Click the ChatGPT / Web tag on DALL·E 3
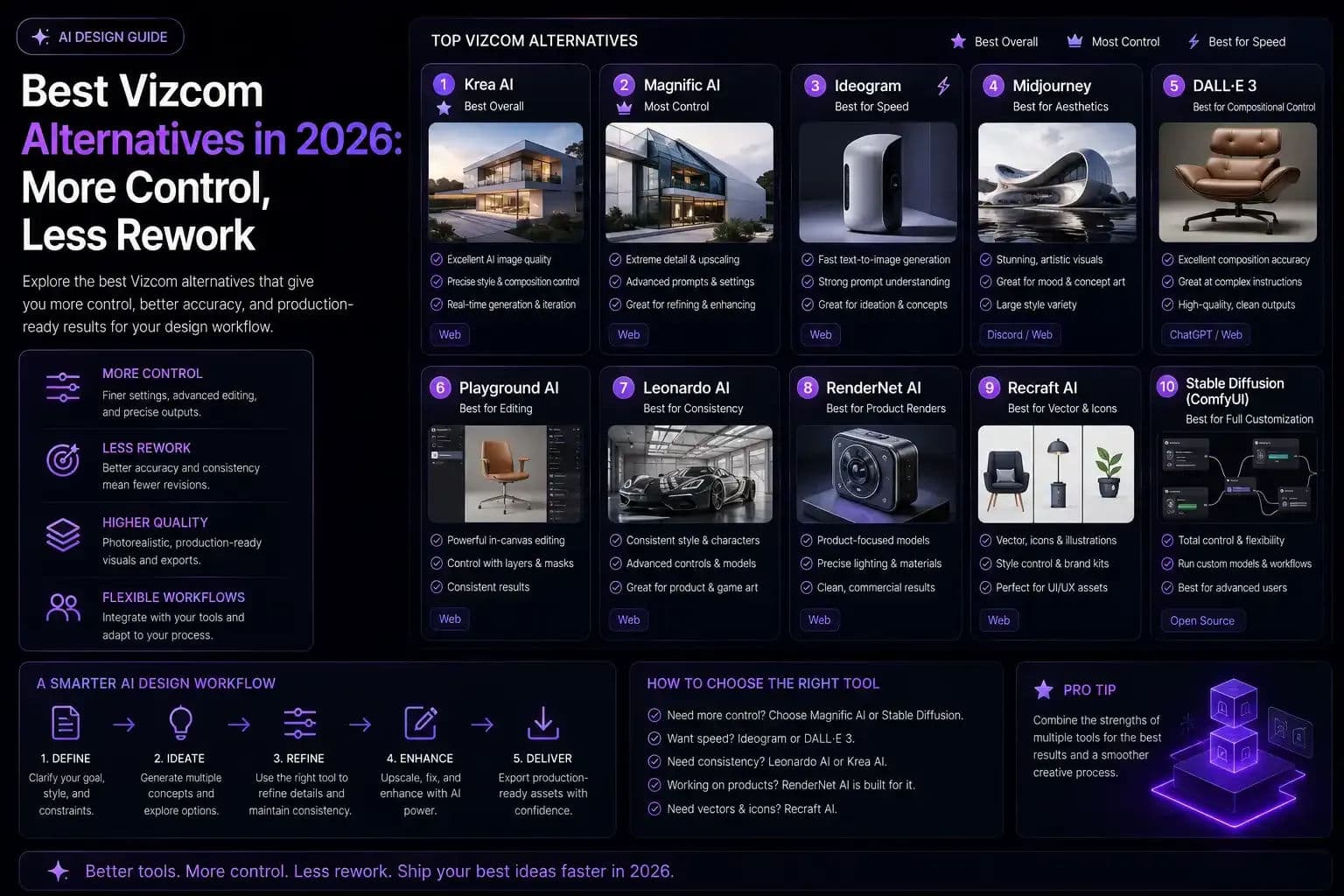Image resolution: width=1344 pixels, height=896 pixels. pos(1206,334)
